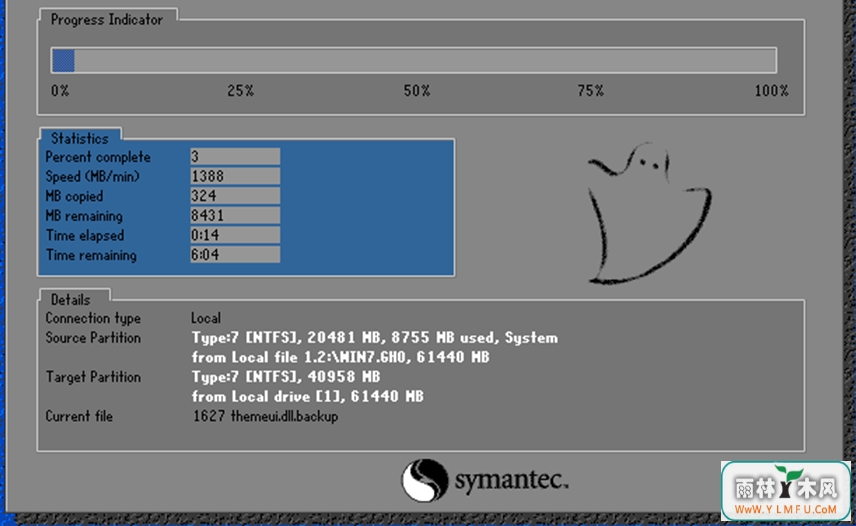The height and width of the screenshot is (526, 856).
Task: Click the connection type value 'Local'
Action: click(206, 318)
